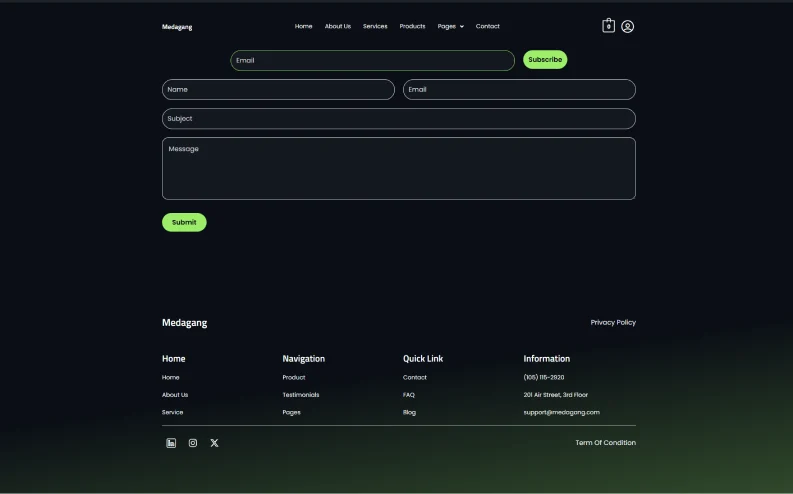Open the shopping cart icon
The height and width of the screenshot is (494, 793).
(608, 26)
